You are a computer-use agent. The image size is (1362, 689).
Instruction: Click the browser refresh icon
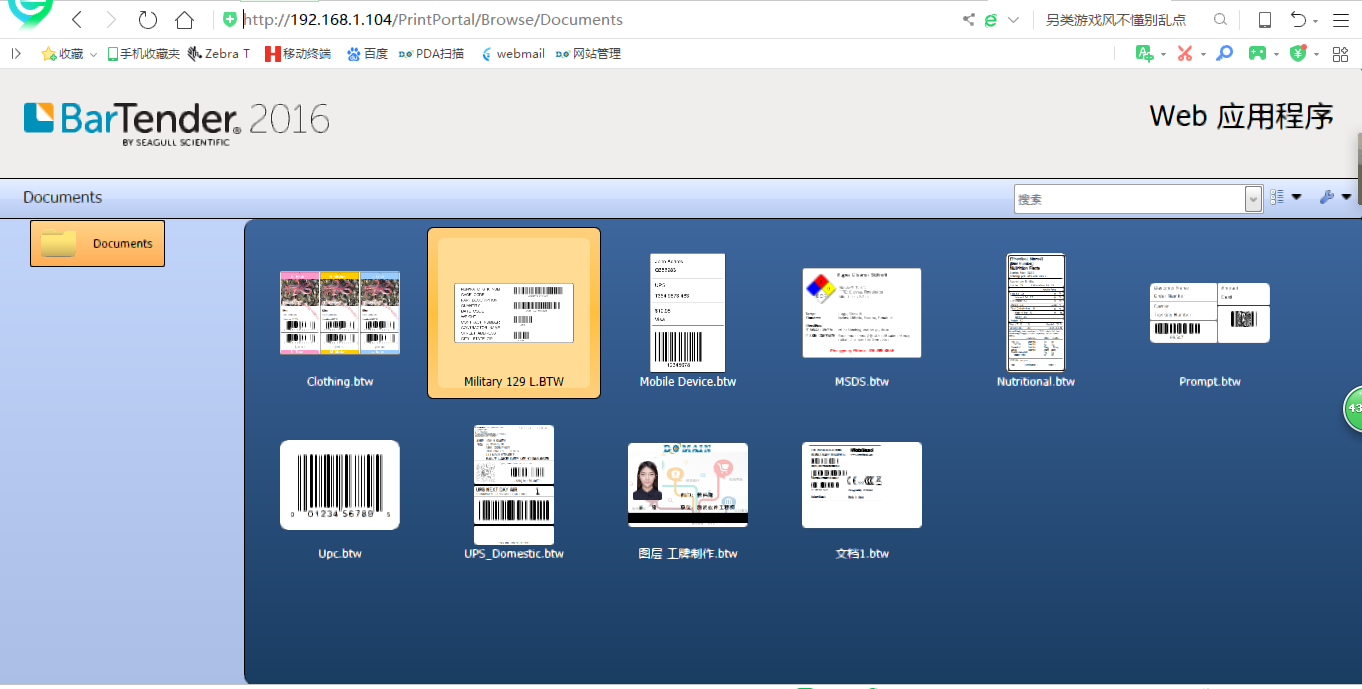click(x=148, y=20)
